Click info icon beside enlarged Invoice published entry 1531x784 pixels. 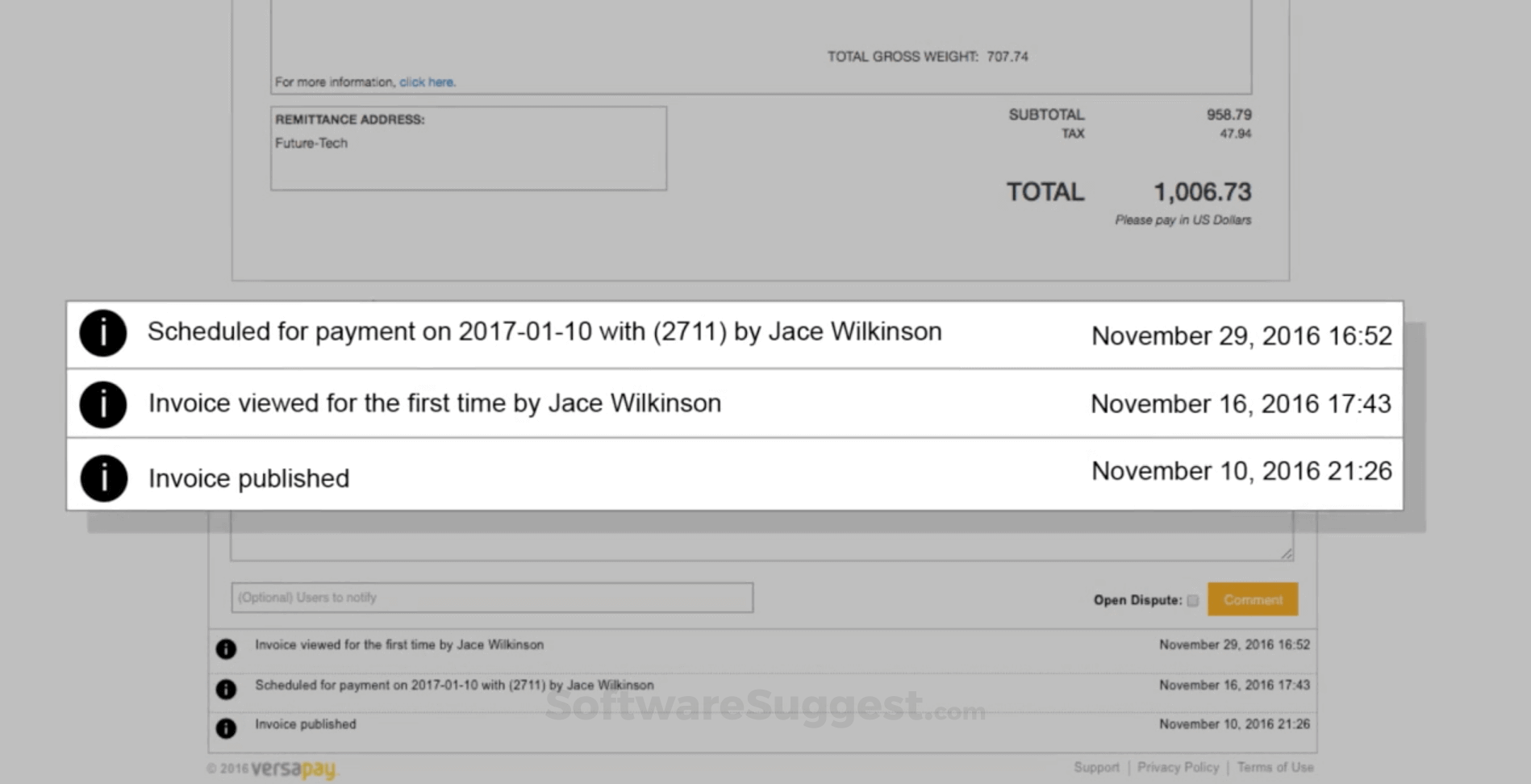(x=103, y=478)
